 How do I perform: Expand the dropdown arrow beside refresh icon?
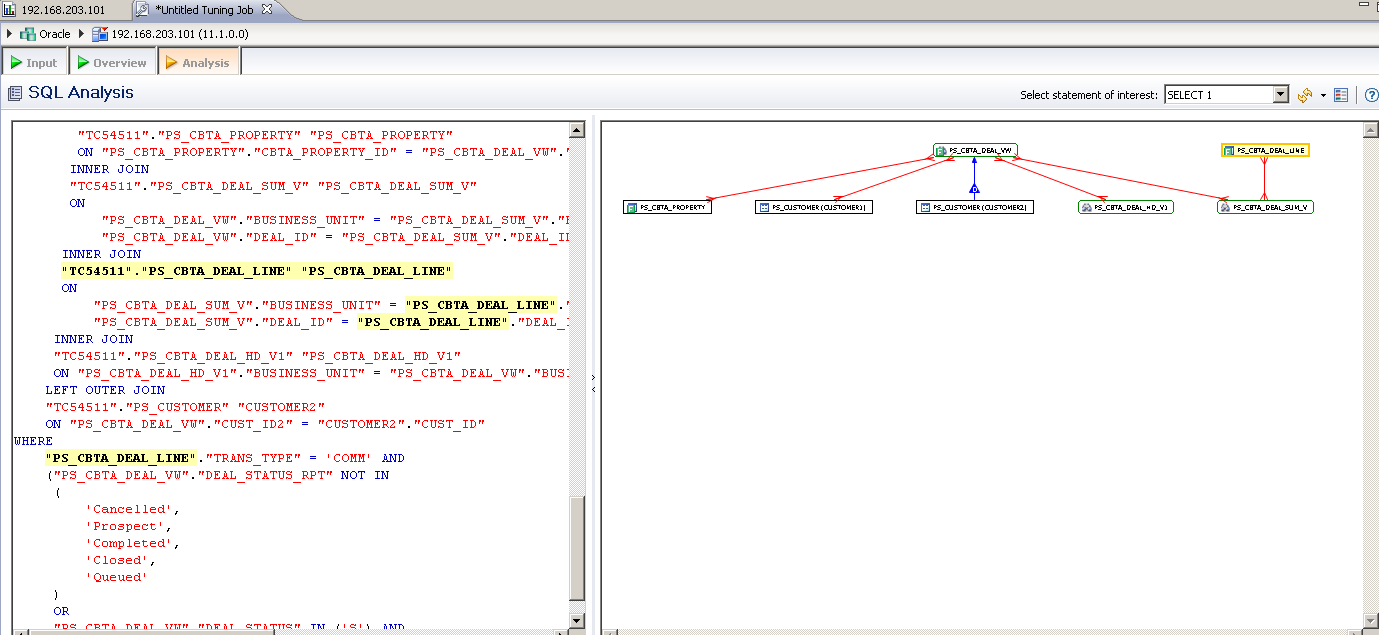(x=1323, y=95)
